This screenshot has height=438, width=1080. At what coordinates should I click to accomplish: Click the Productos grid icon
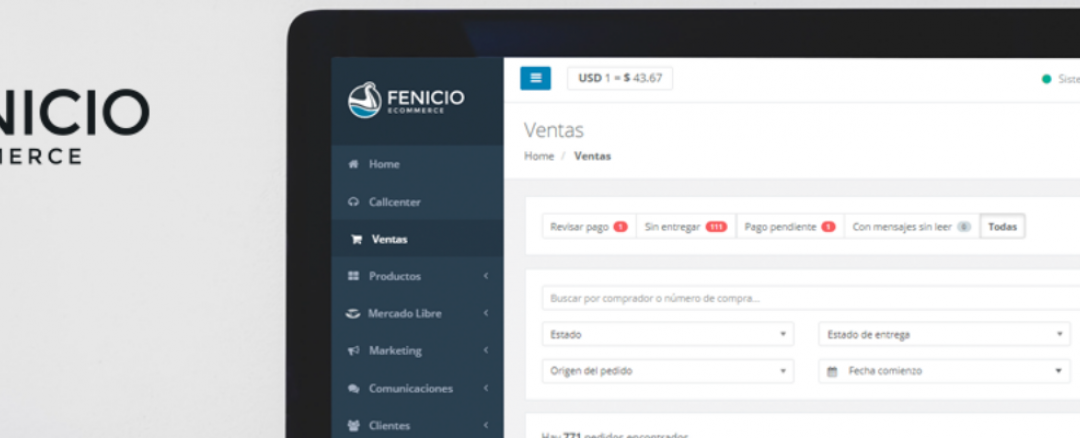(353, 276)
